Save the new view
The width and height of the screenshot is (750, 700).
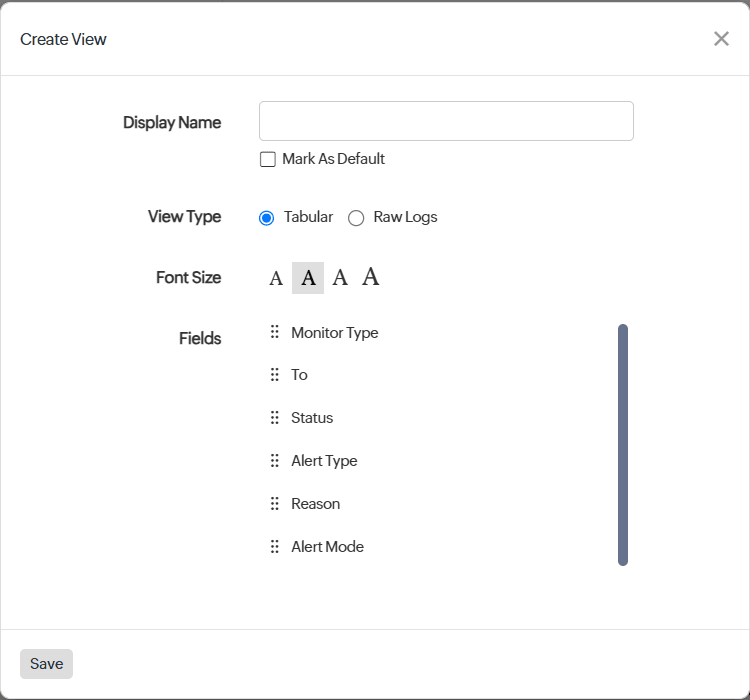[46, 664]
